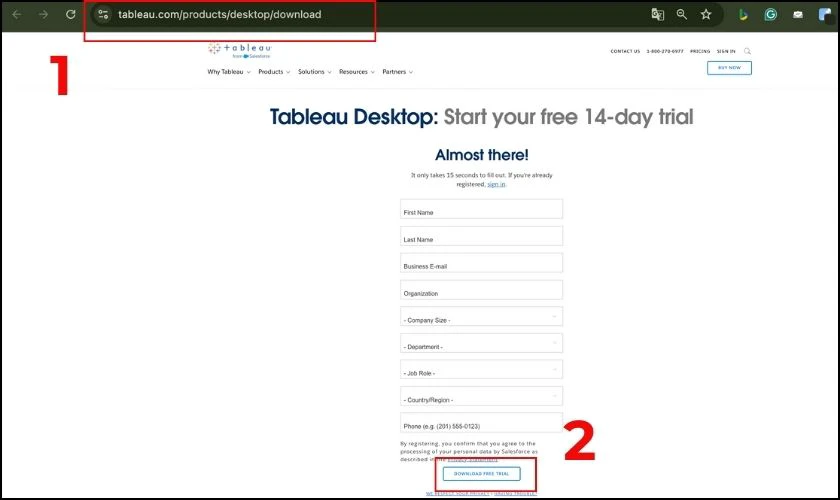Open the Company Size dropdown
The width and height of the screenshot is (840, 500).
[481, 316]
